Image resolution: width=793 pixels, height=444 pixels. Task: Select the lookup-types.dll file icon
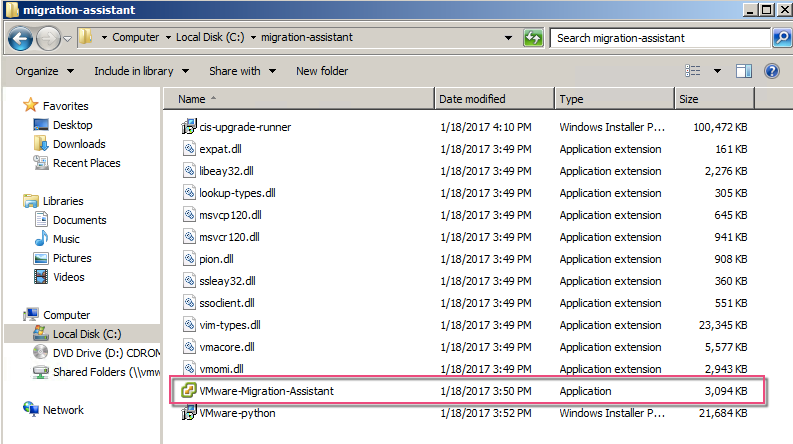click(189, 193)
